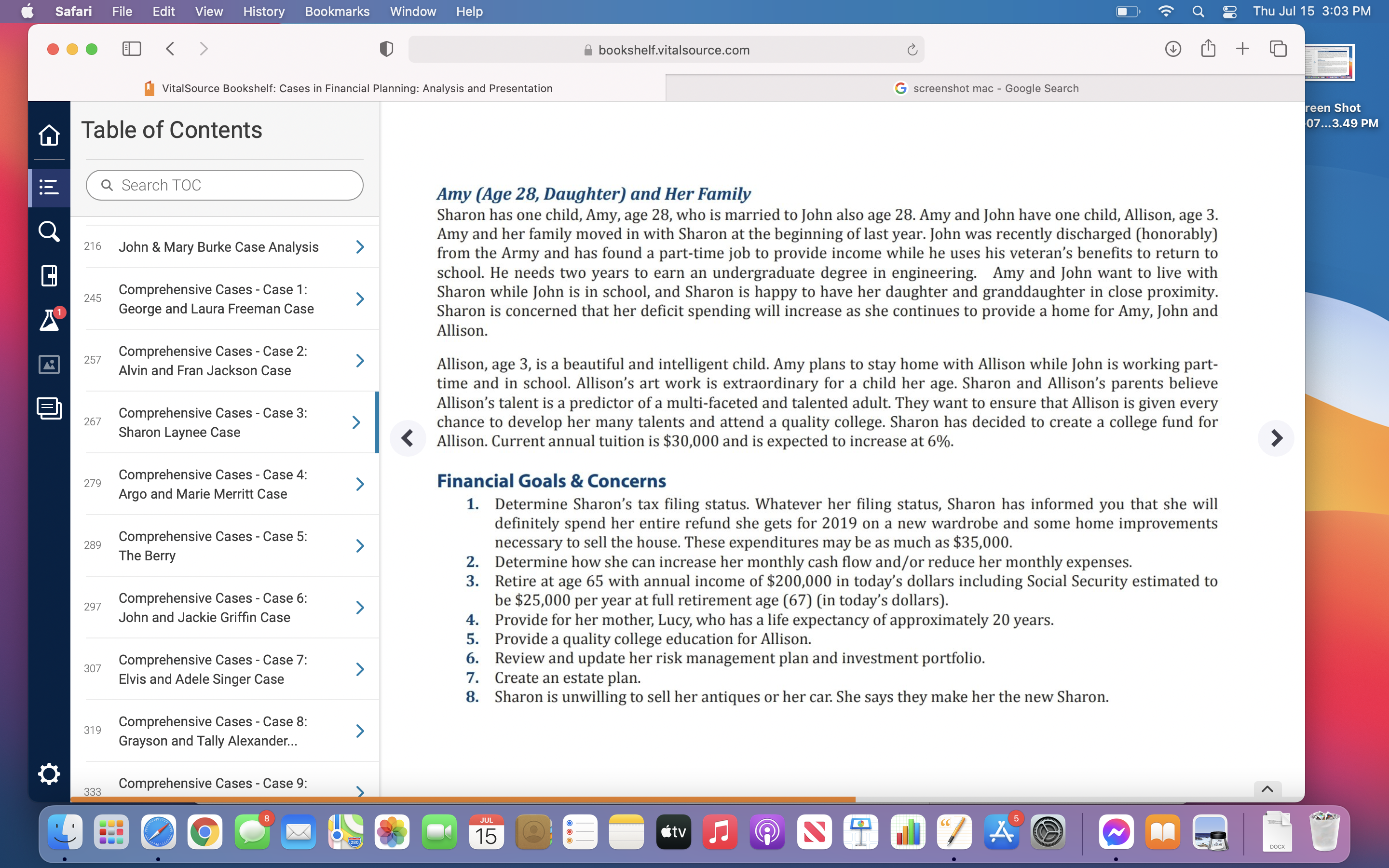Expand Case 4 Argo and Marie Merritt chevron
Viewport: 1389px width, 868px height.
pyautogui.click(x=360, y=484)
